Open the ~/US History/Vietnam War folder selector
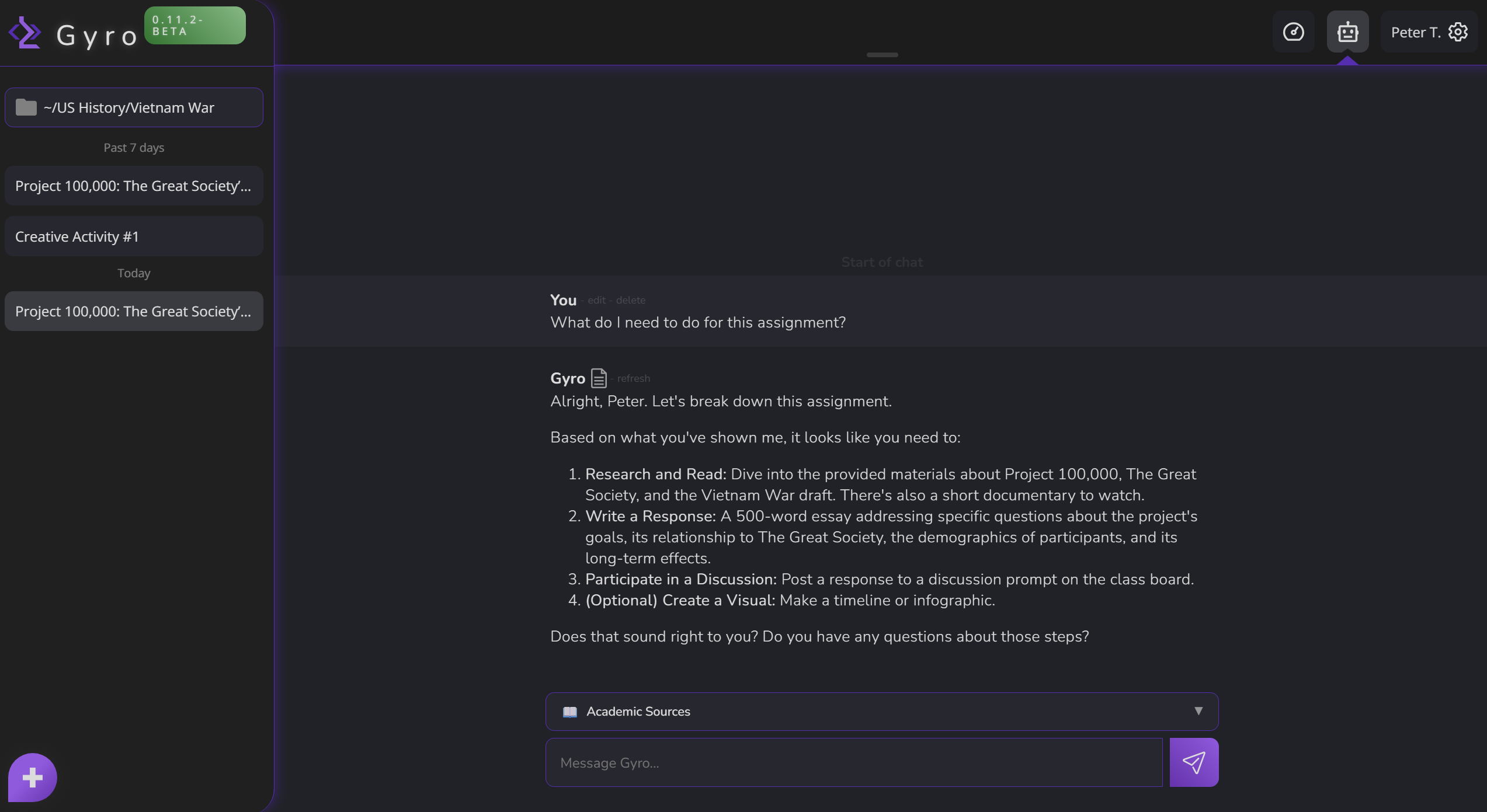The width and height of the screenshot is (1487, 812). pos(134,107)
